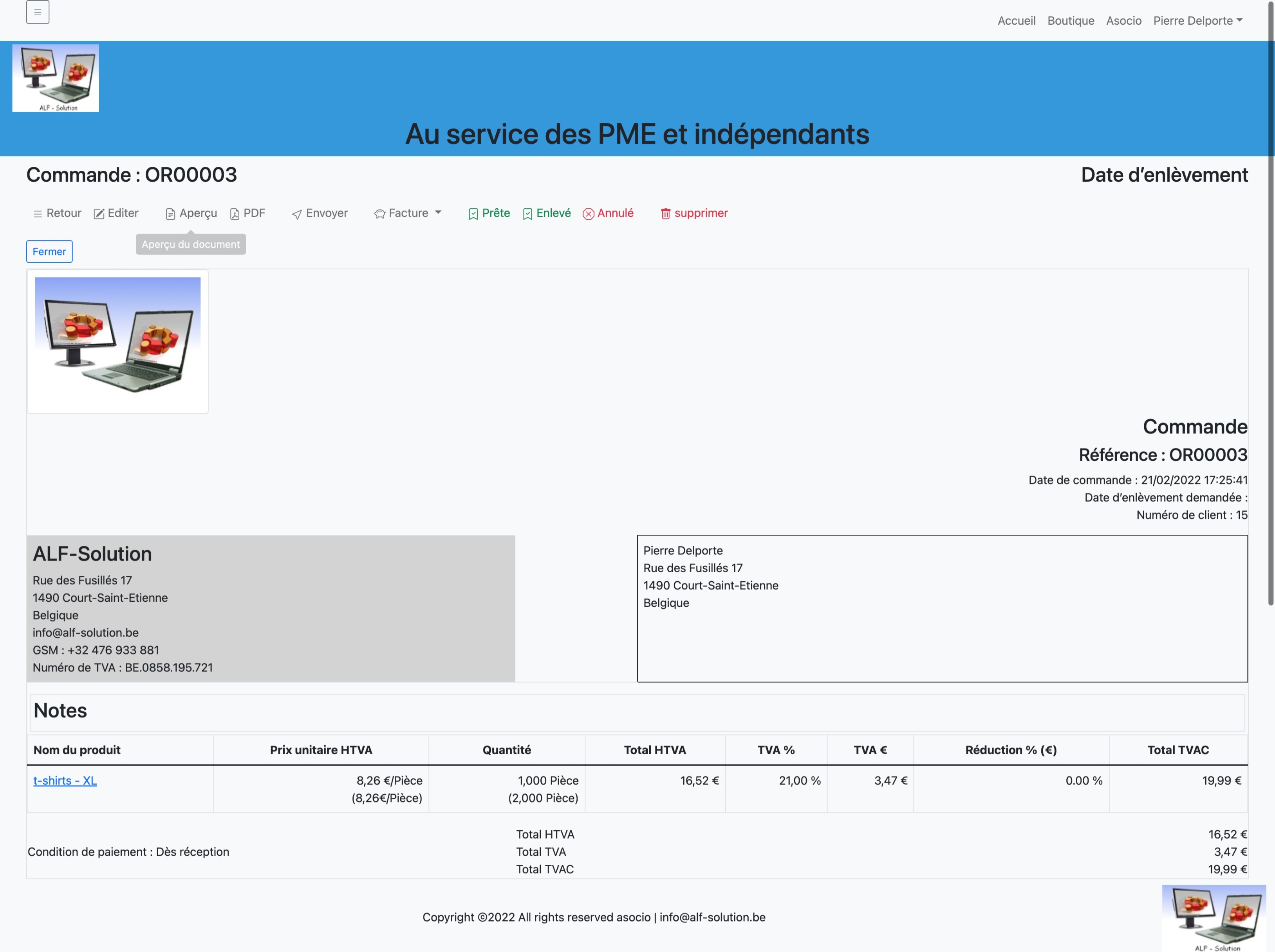Image resolution: width=1275 pixels, height=952 pixels.
Task: Open the Pierre Delporte user menu
Action: [1197, 21]
